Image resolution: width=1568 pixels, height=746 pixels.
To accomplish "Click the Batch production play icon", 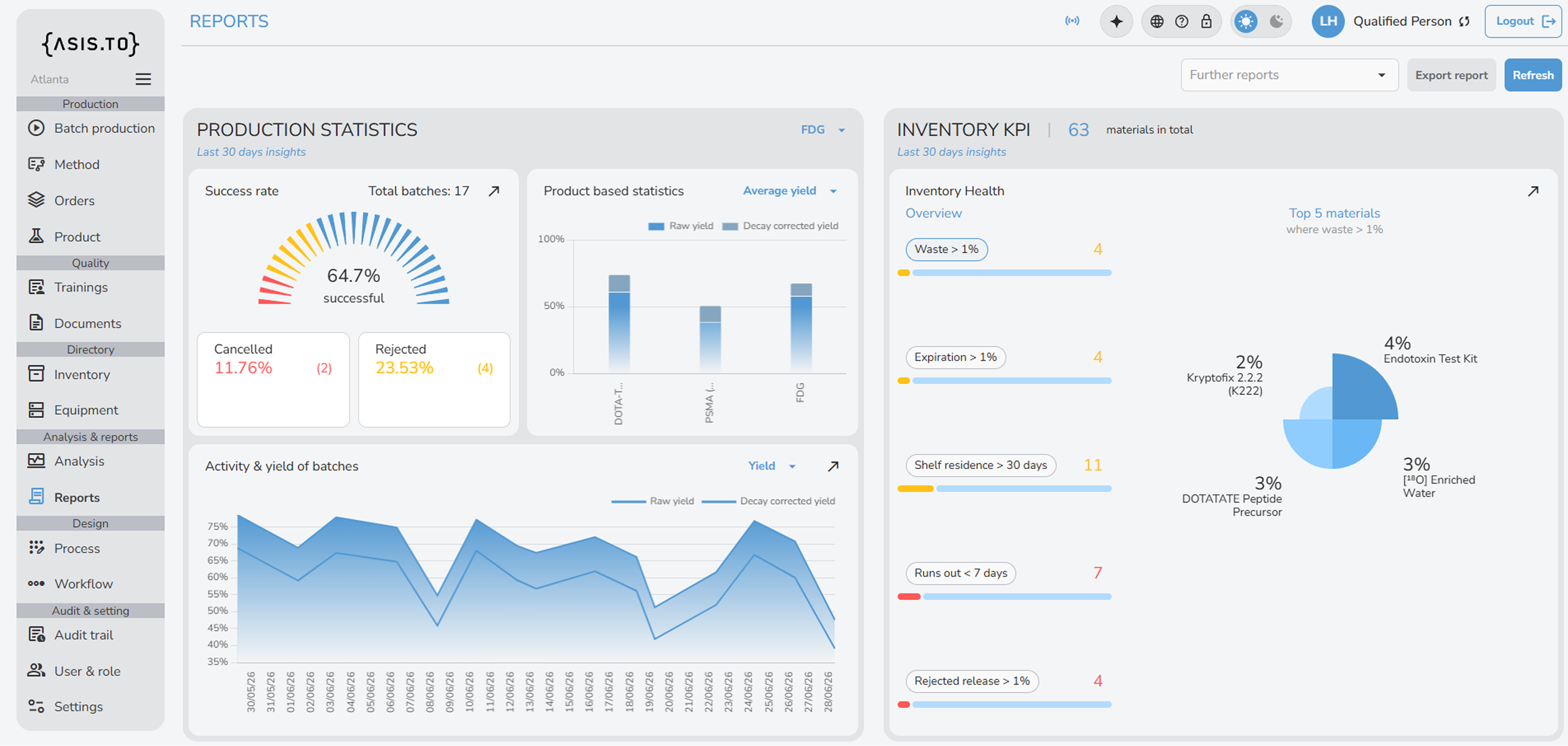I will coord(36,128).
